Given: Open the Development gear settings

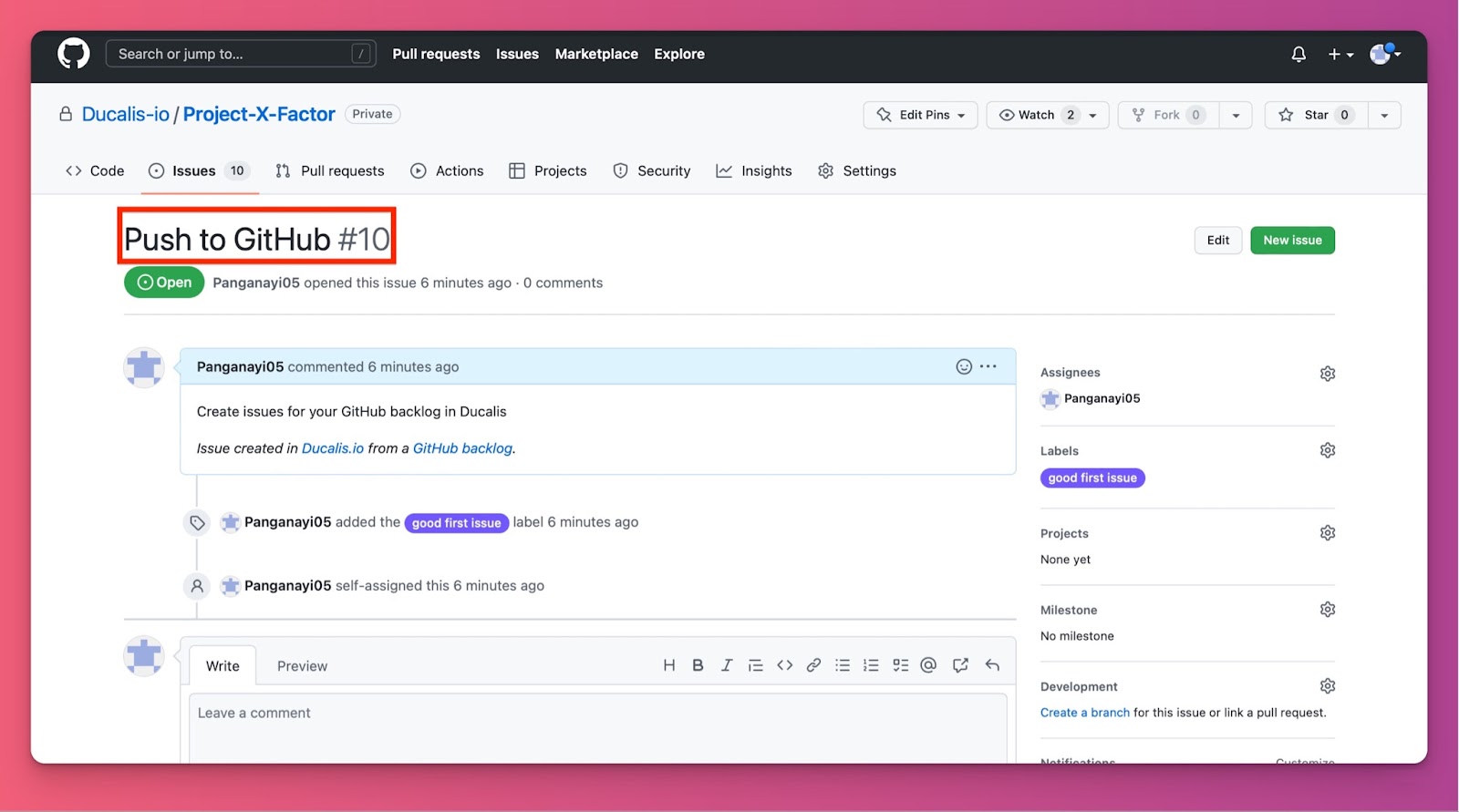Looking at the screenshot, I should coord(1328,686).
